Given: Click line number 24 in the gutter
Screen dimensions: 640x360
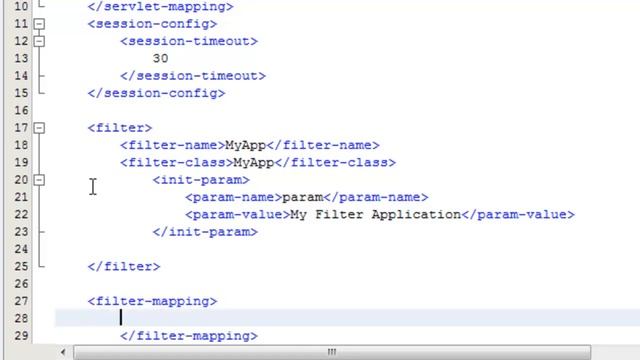Looking at the screenshot, I should [x=21, y=249].
